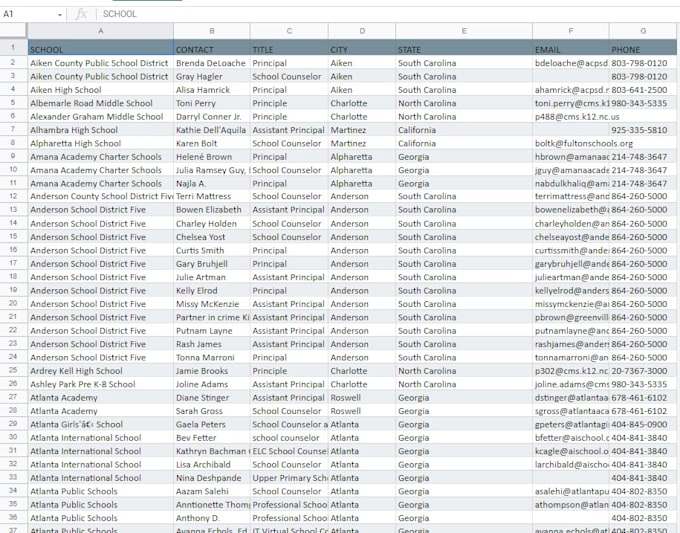Click the select-all corner box

[13, 31]
